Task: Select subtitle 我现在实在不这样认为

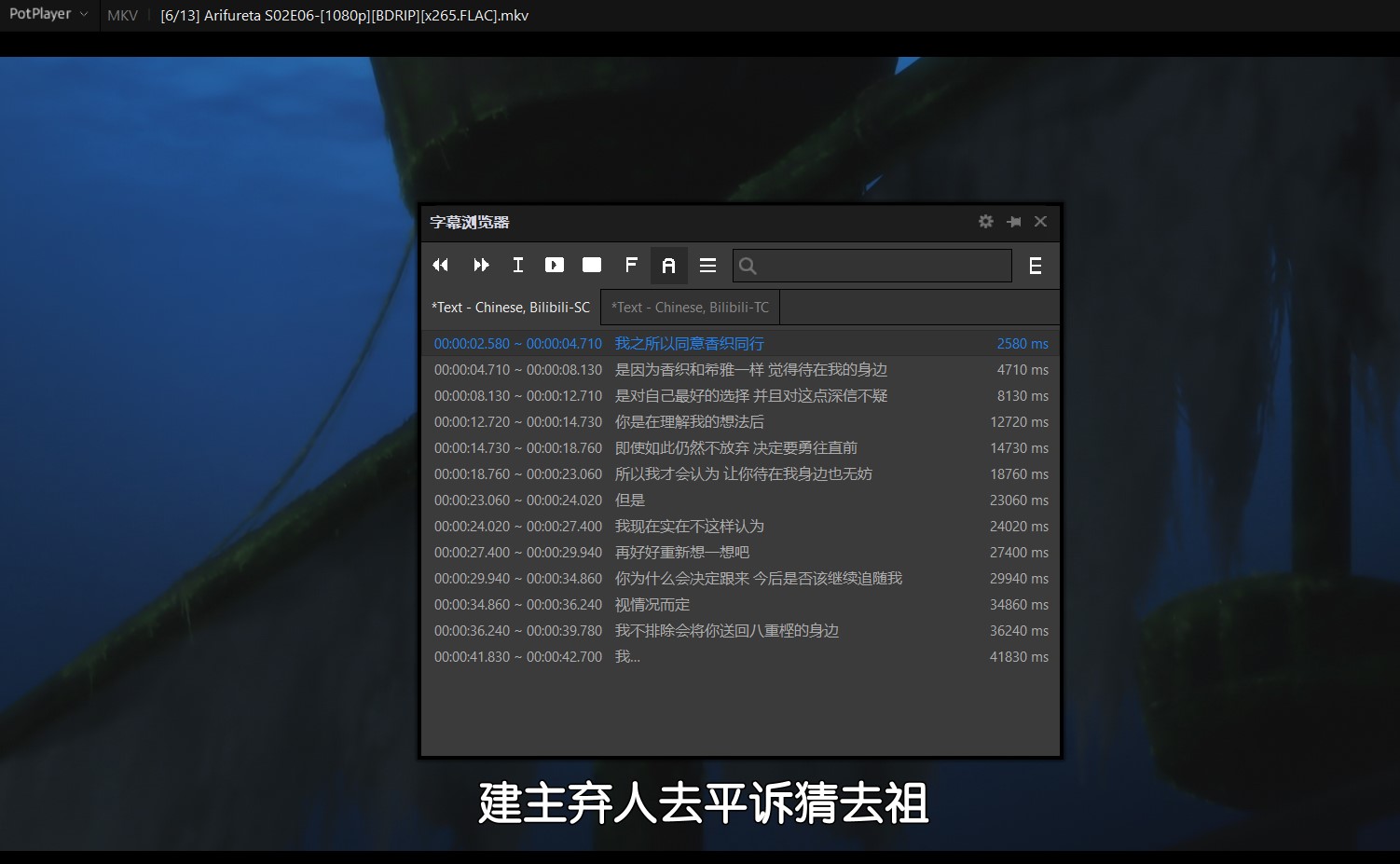Action: 740,527
